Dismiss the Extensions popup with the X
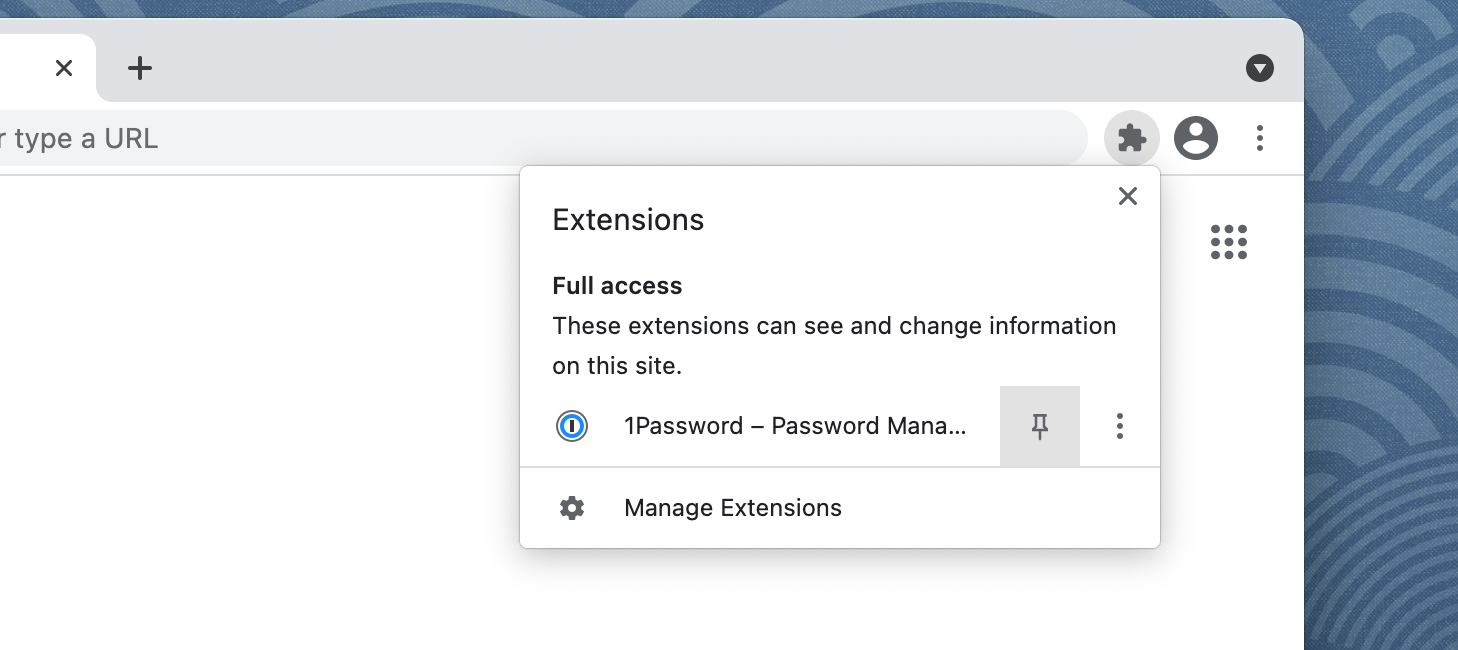Screen dimensions: 1458x650 [x=1128, y=196]
